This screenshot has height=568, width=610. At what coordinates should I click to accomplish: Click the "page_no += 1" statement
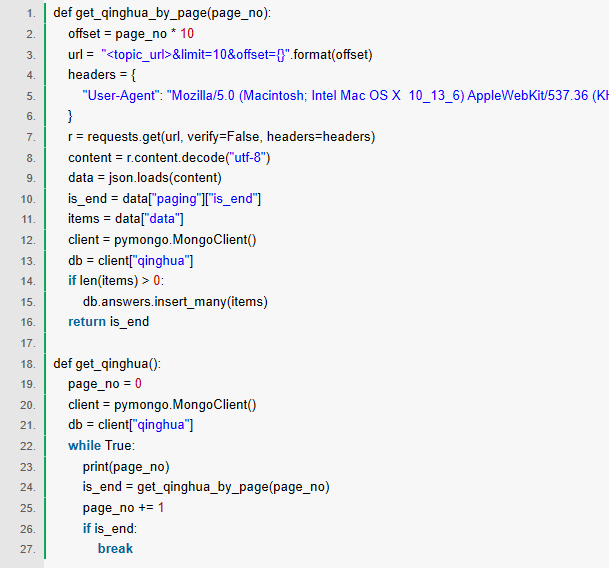click(x=123, y=507)
